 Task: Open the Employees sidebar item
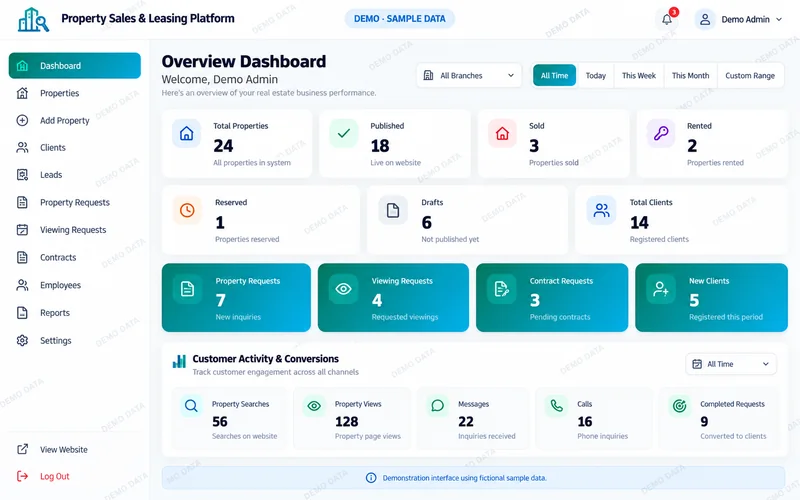coord(74,285)
